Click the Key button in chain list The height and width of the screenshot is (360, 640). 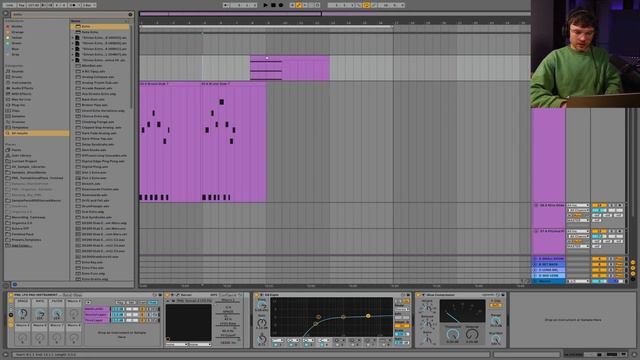pos(120,302)
